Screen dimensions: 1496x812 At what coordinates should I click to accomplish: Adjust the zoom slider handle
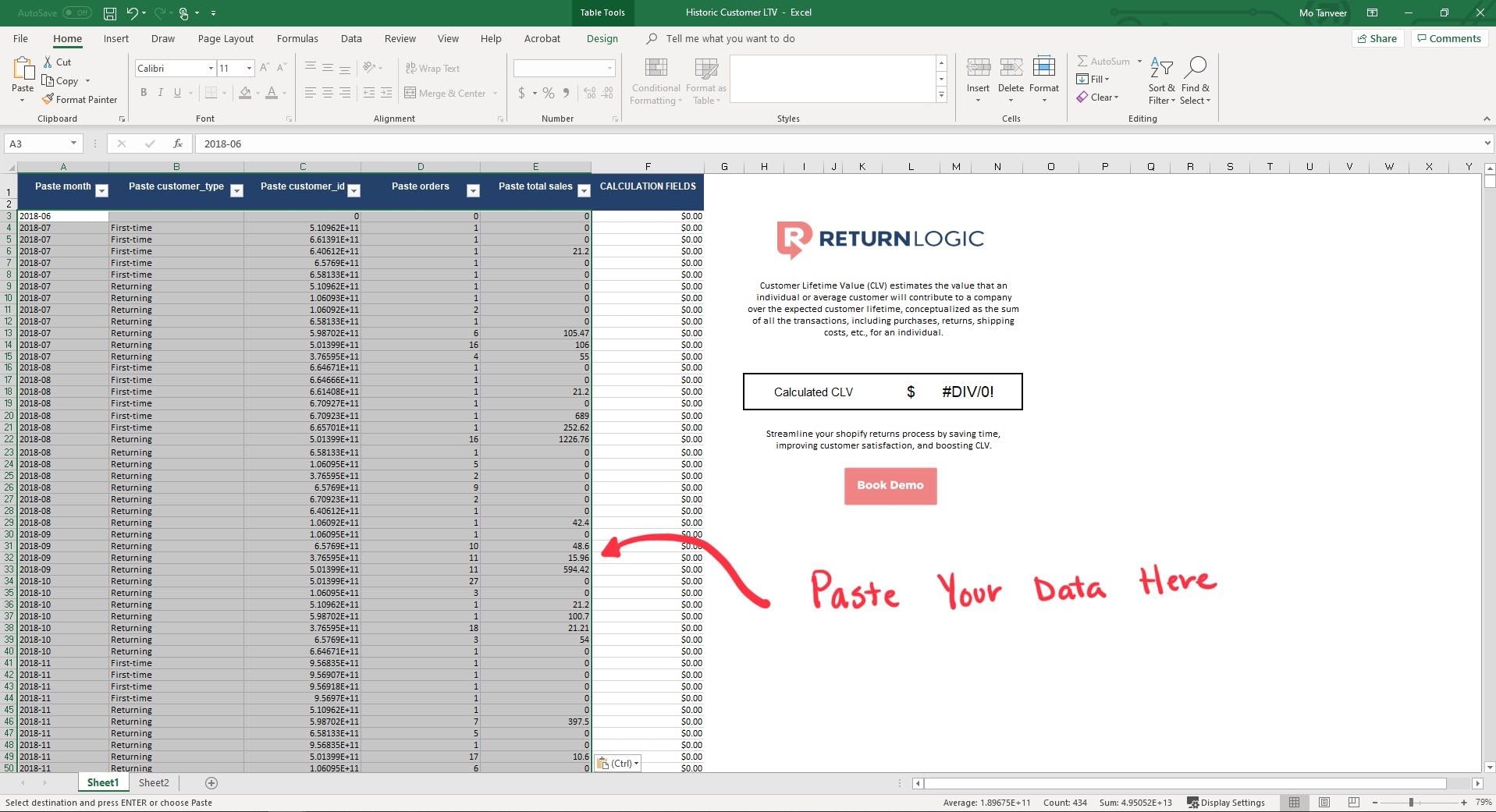click(1410, 802)
